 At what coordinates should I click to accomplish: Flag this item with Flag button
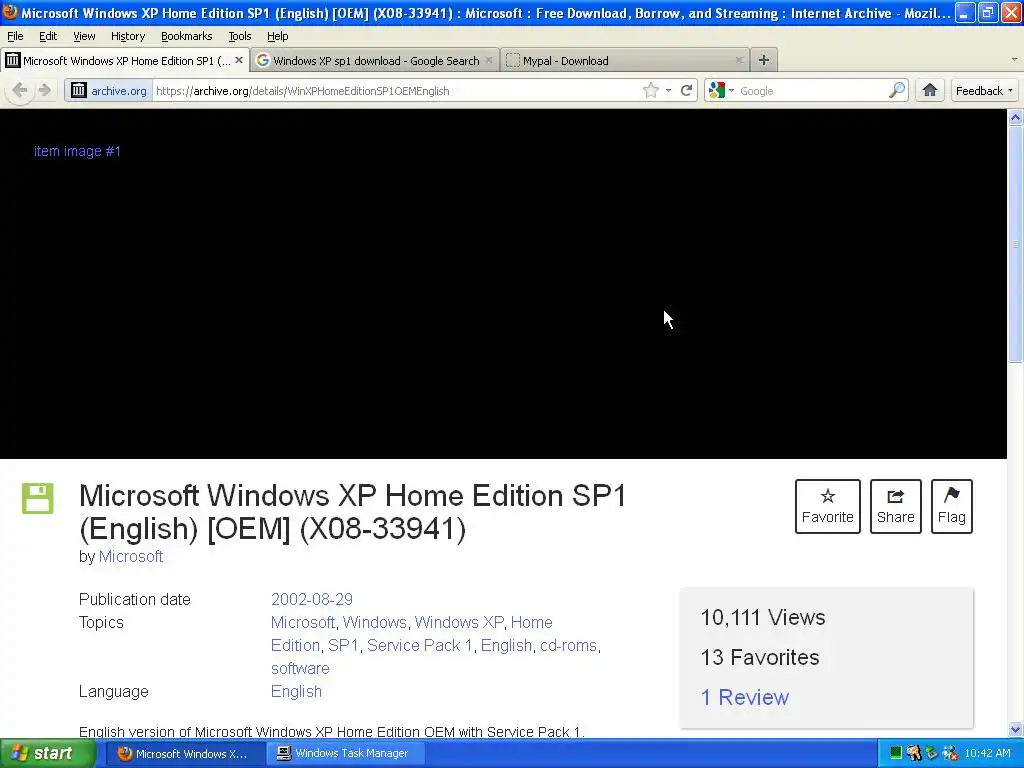(x=952, y=506)
